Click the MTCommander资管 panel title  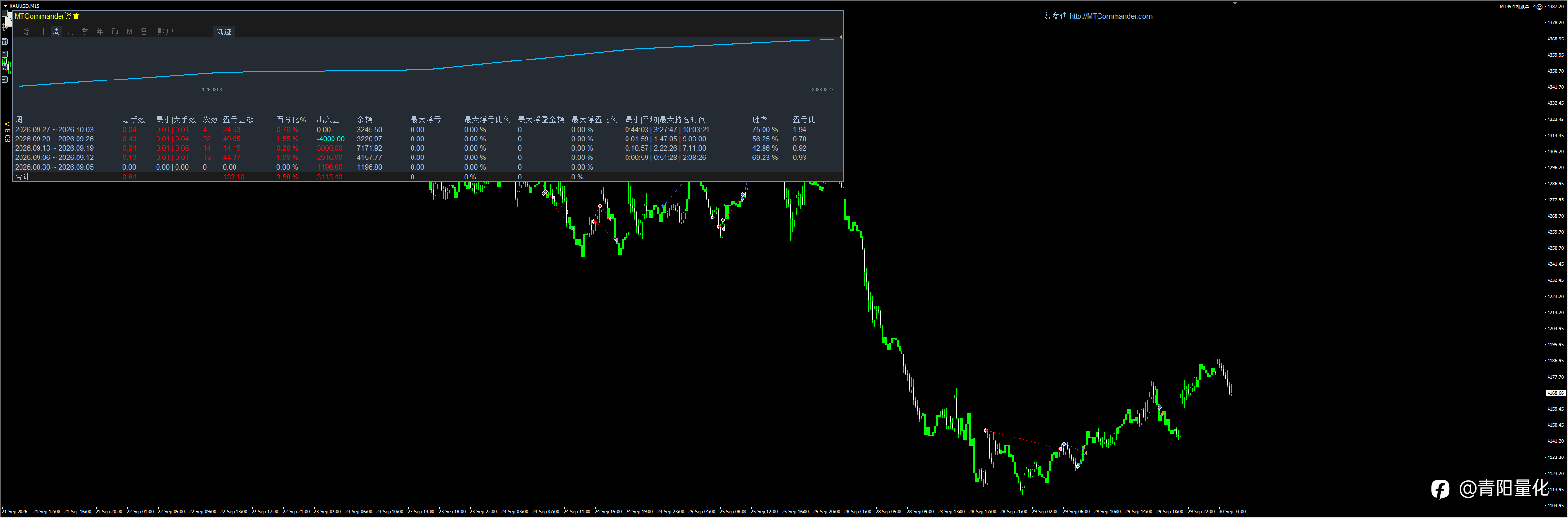click(47, 17)
